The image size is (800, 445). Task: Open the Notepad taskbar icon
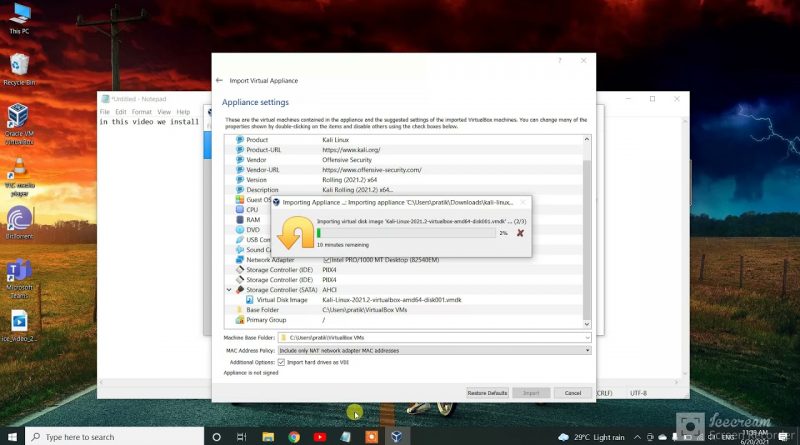pos(345,437)
